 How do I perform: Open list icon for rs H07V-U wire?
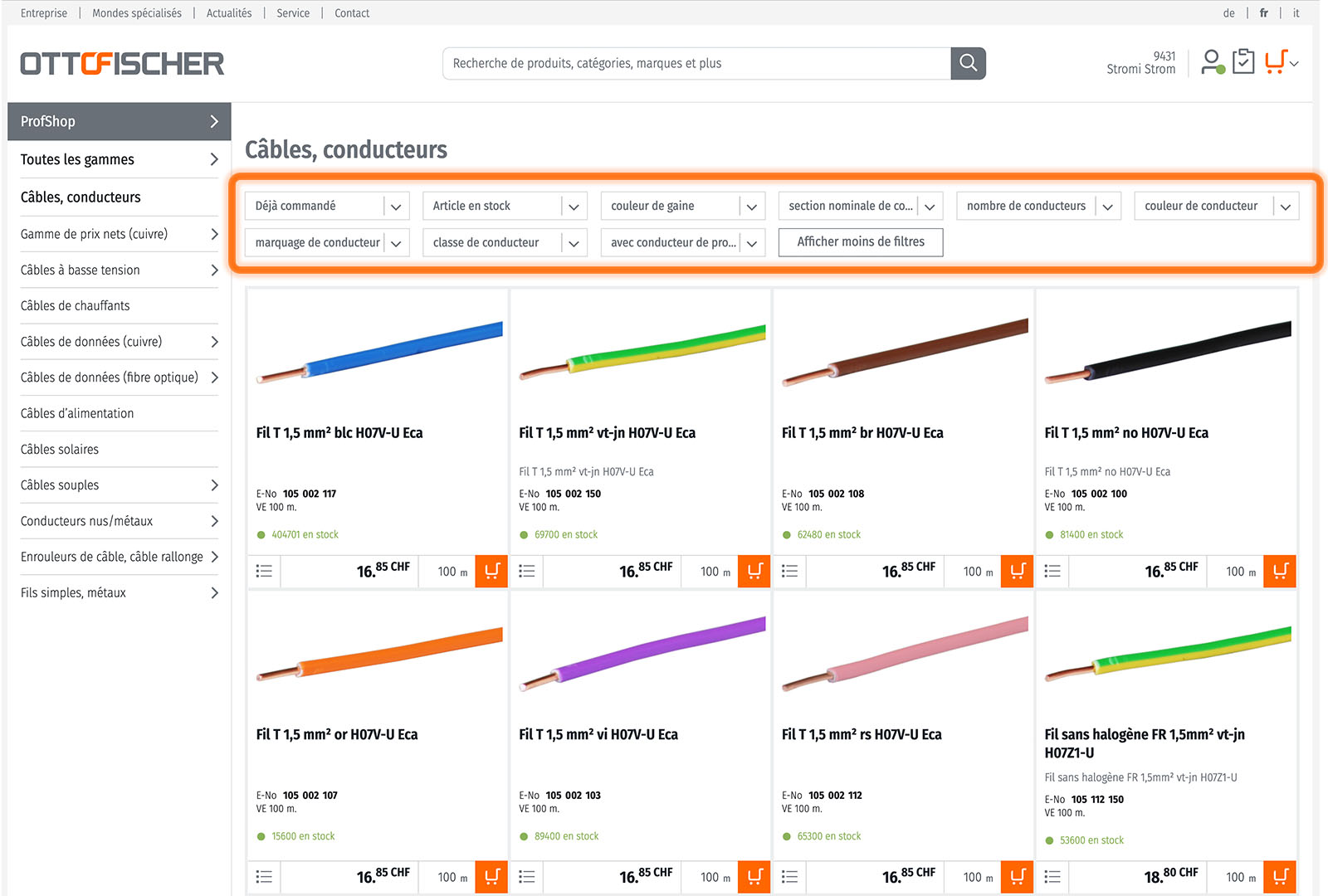pyautogui.click(x=789, y=877)
